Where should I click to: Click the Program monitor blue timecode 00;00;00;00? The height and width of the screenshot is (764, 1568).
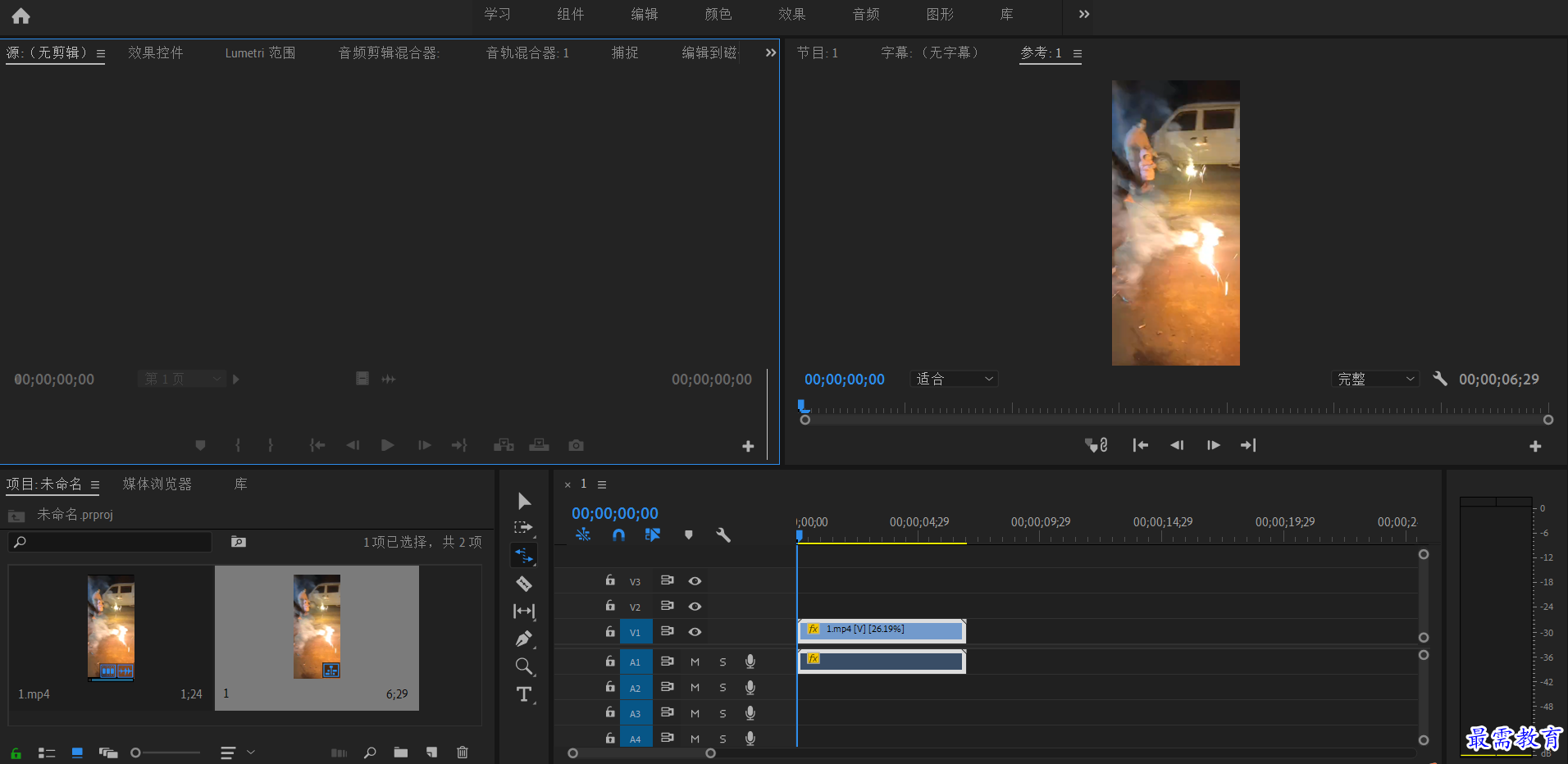point(845,380)
